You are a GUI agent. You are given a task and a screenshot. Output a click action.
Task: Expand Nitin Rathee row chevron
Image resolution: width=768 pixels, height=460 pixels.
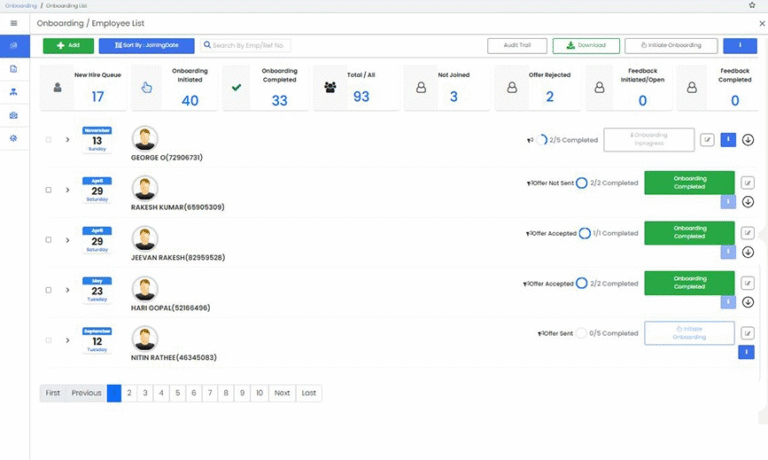(68, 340)
